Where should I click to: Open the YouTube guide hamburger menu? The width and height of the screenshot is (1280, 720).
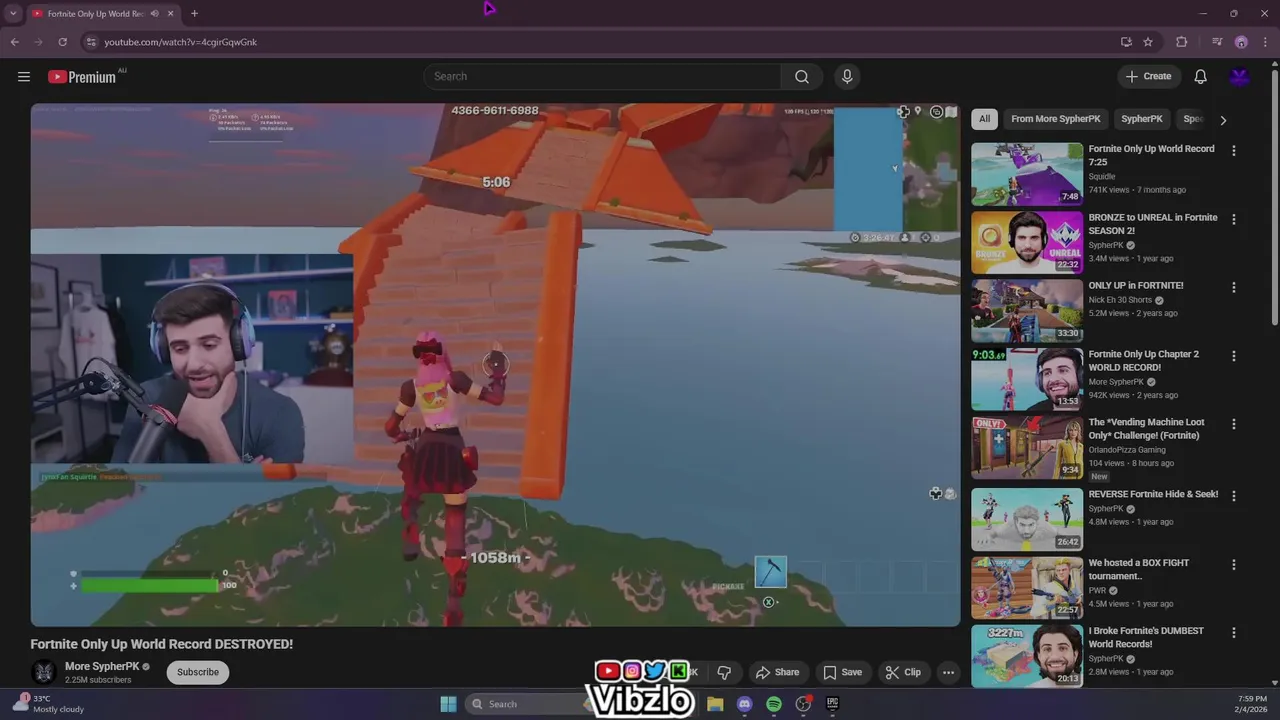point(24,77)
